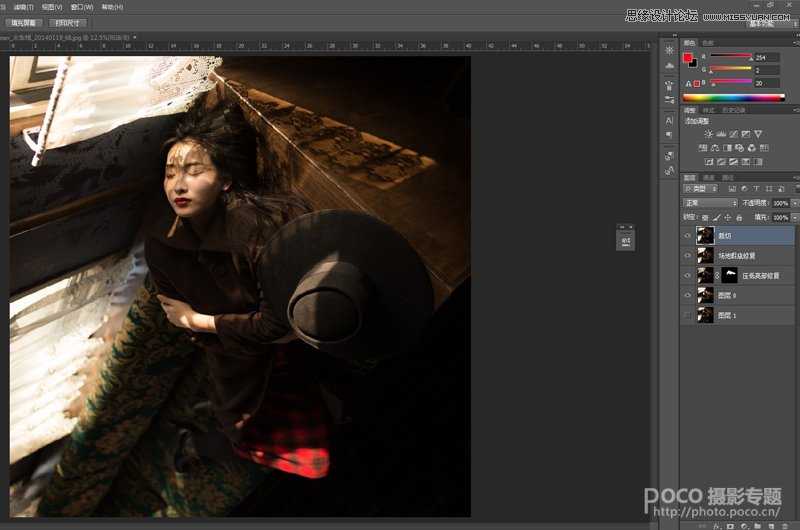Image resolution: width=800 pixels, height=530 pixels.
Task: Open the layer filter 类型 dropdown
Action: click(x=700, y=189)
